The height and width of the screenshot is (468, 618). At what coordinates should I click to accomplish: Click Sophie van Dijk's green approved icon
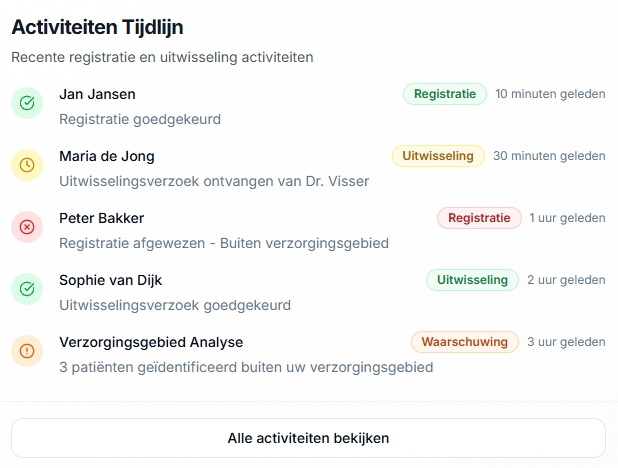27,289
